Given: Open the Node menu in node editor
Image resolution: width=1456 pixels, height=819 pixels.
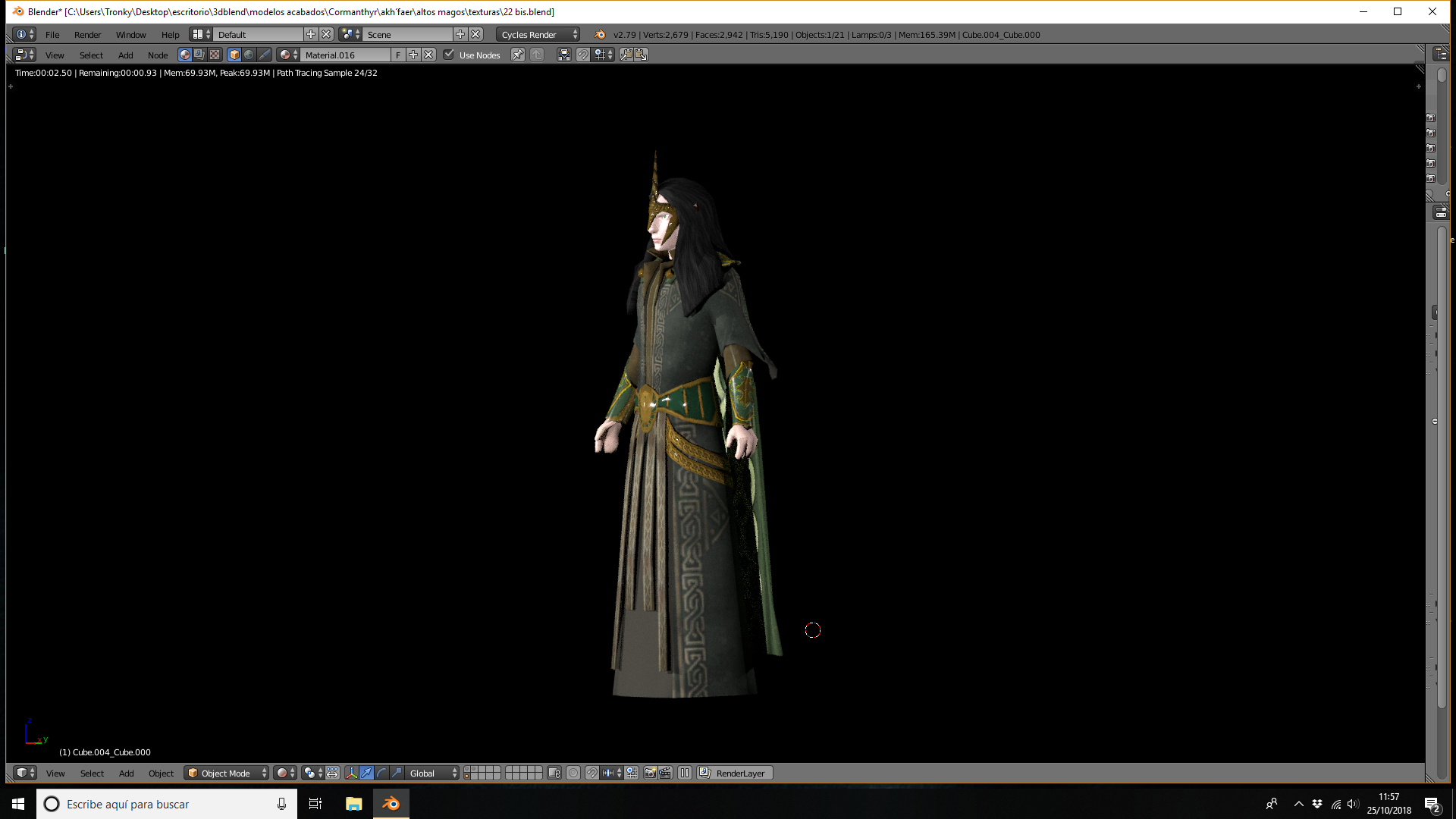Looking at the screenshot, I should tap(158, 55).
